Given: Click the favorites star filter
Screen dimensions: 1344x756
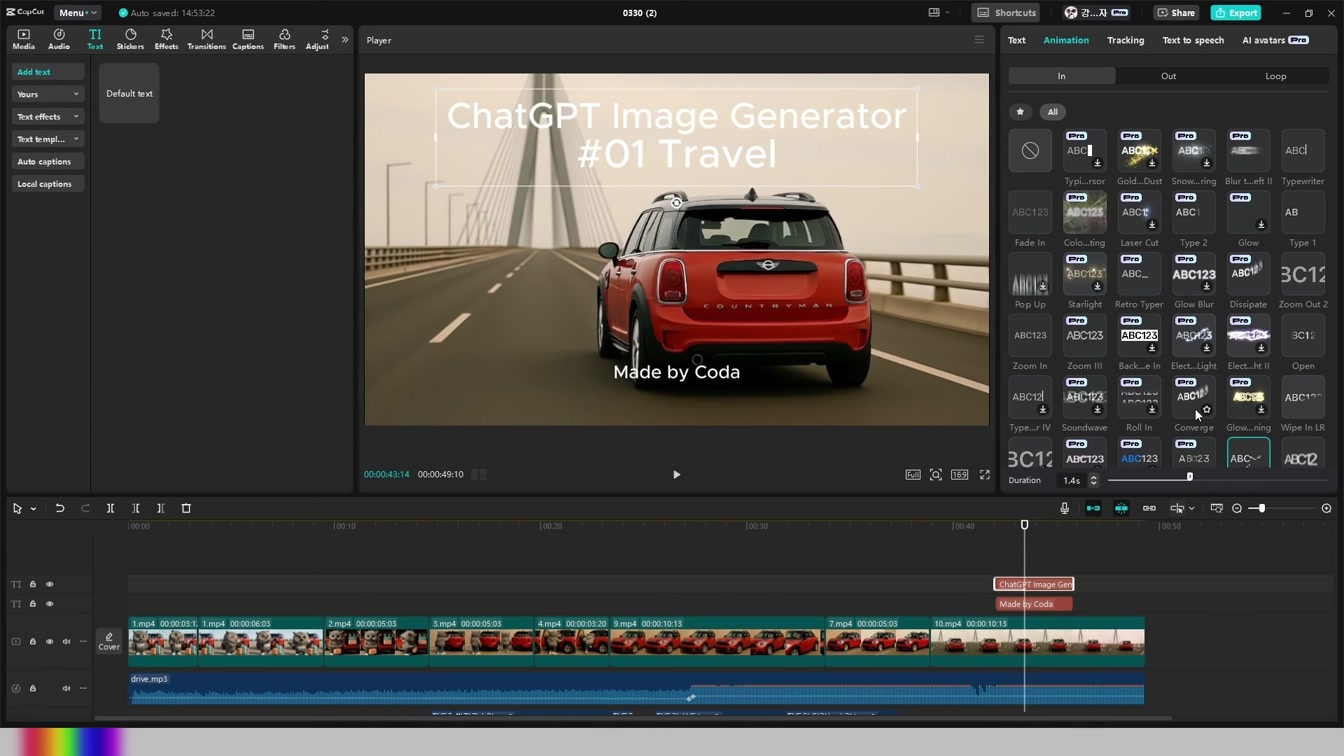Looking at the screenshot, I should [x=1020, y=112].
